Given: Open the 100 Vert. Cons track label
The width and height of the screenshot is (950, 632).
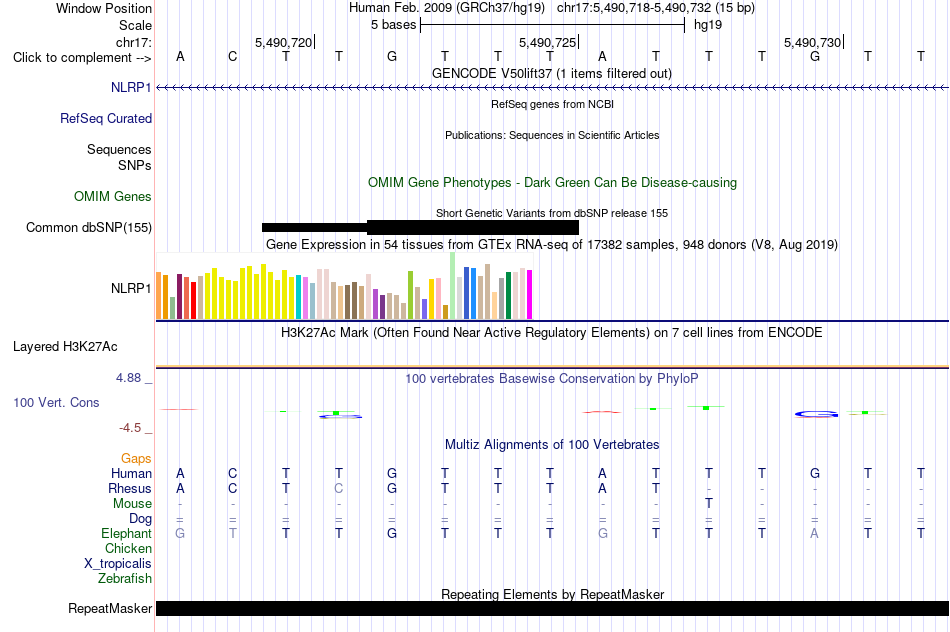Looking at the screenshot, I should click(56, 402).
